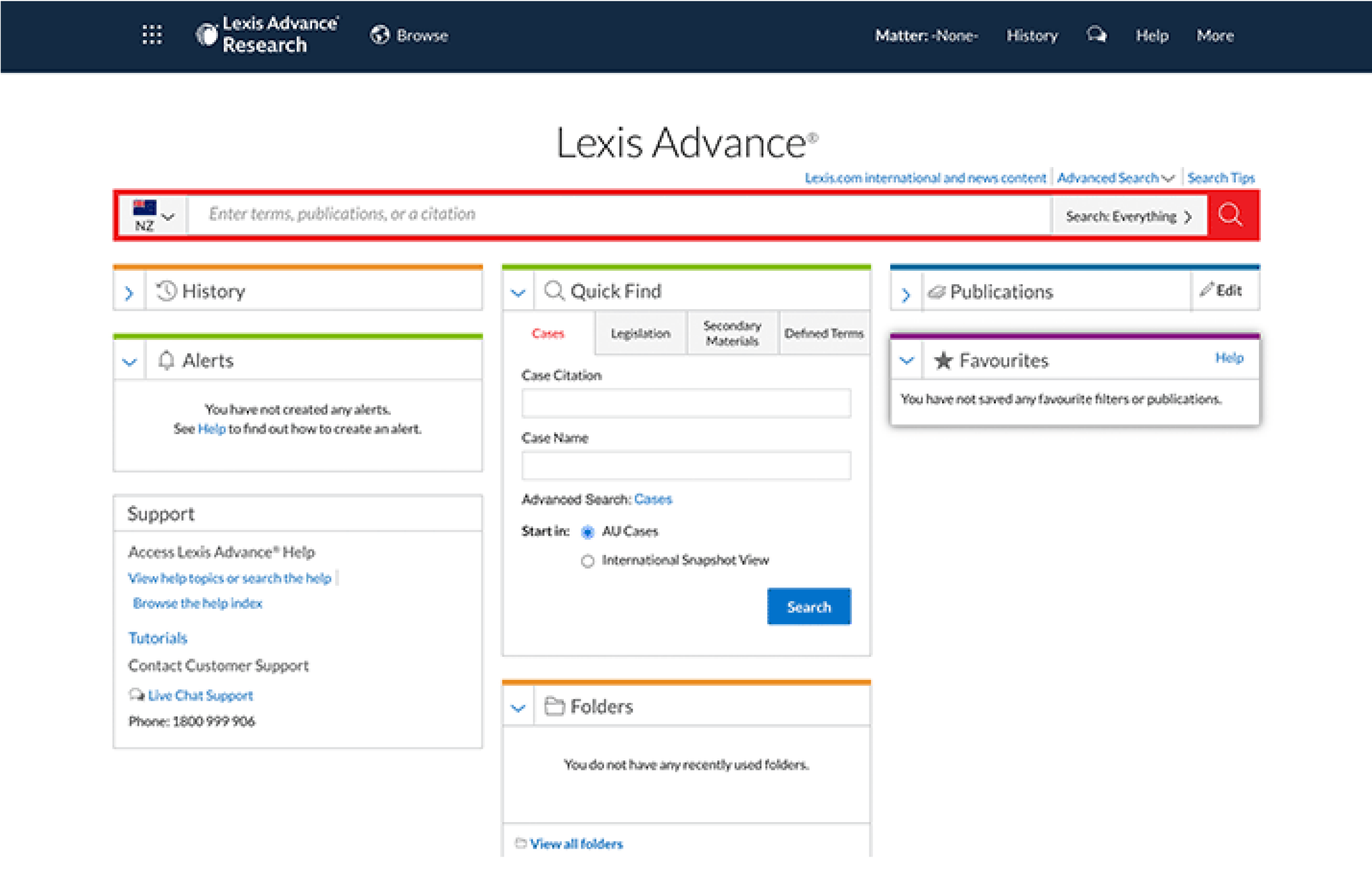The image size is (1372, 889).
Task: Click the small folder icon beside View all folders
Action: (x=520, y=843)
